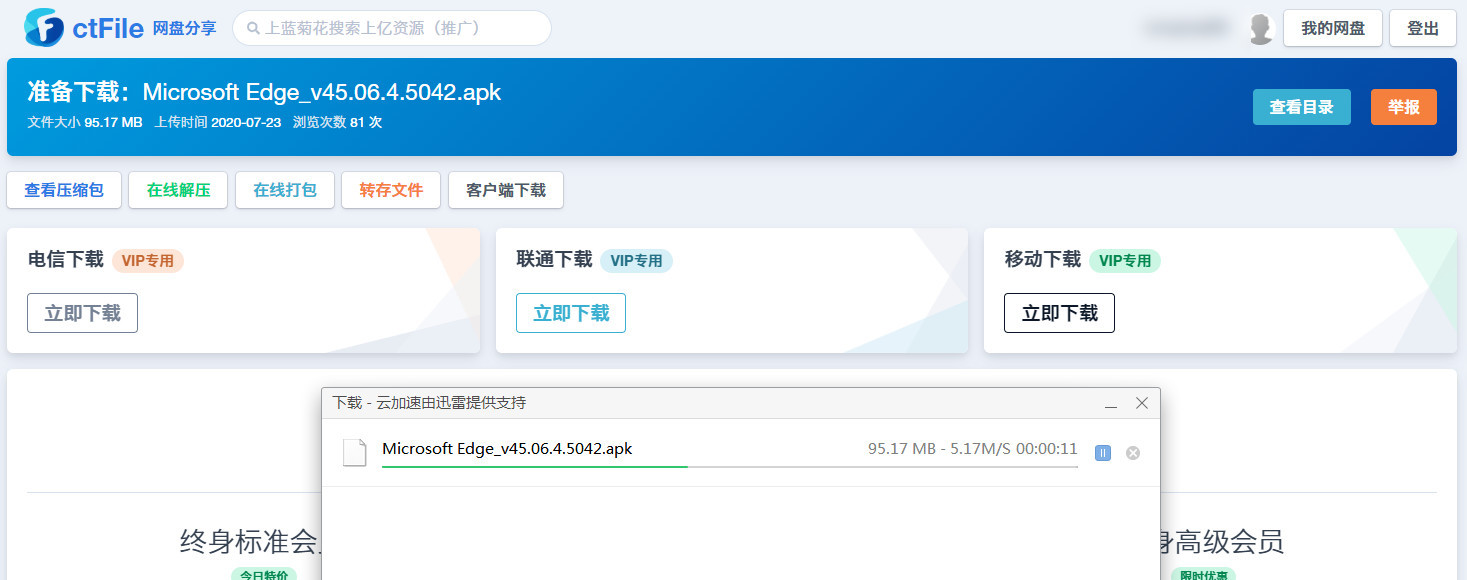The image size is (1467, 580).
Task: Click the 网盘分享 text link
Action: (184, 28)
